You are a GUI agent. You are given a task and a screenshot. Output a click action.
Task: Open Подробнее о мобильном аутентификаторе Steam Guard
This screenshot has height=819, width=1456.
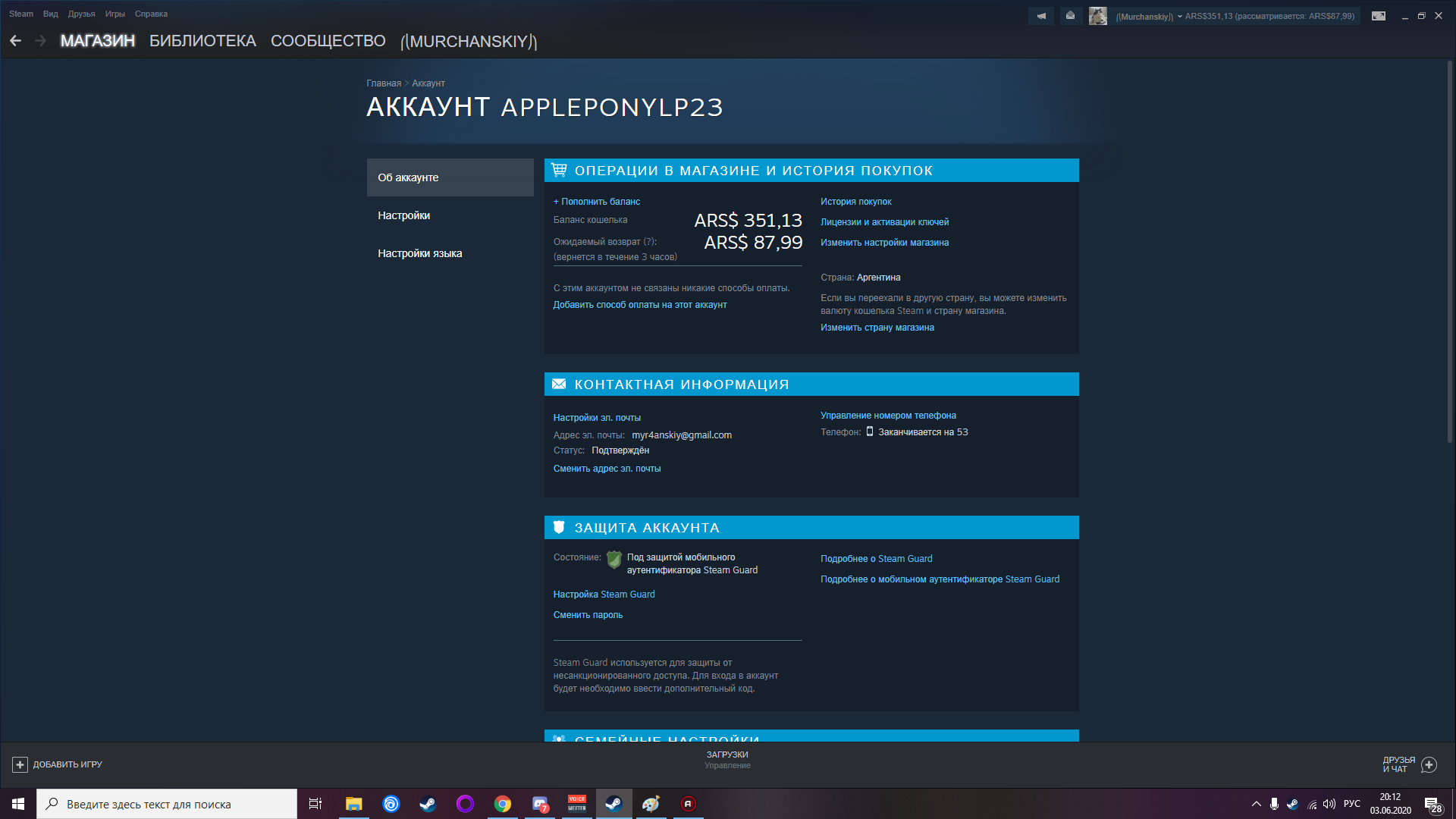(x=940, y=579)
